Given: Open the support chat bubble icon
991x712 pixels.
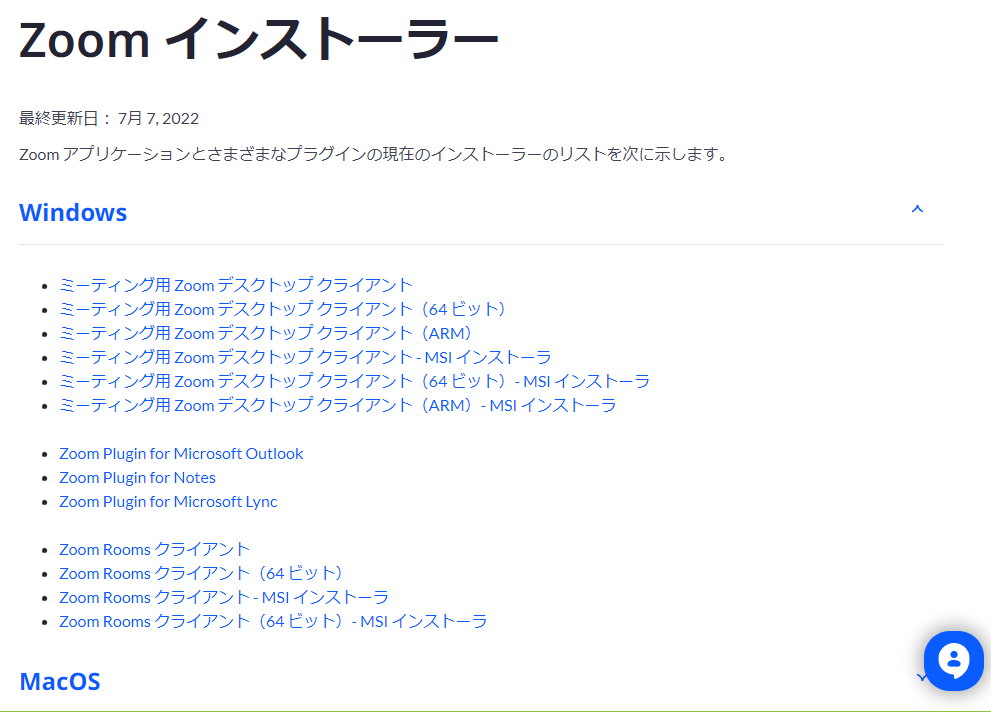Looking at the screenshot, I should [x=952, y=660].
